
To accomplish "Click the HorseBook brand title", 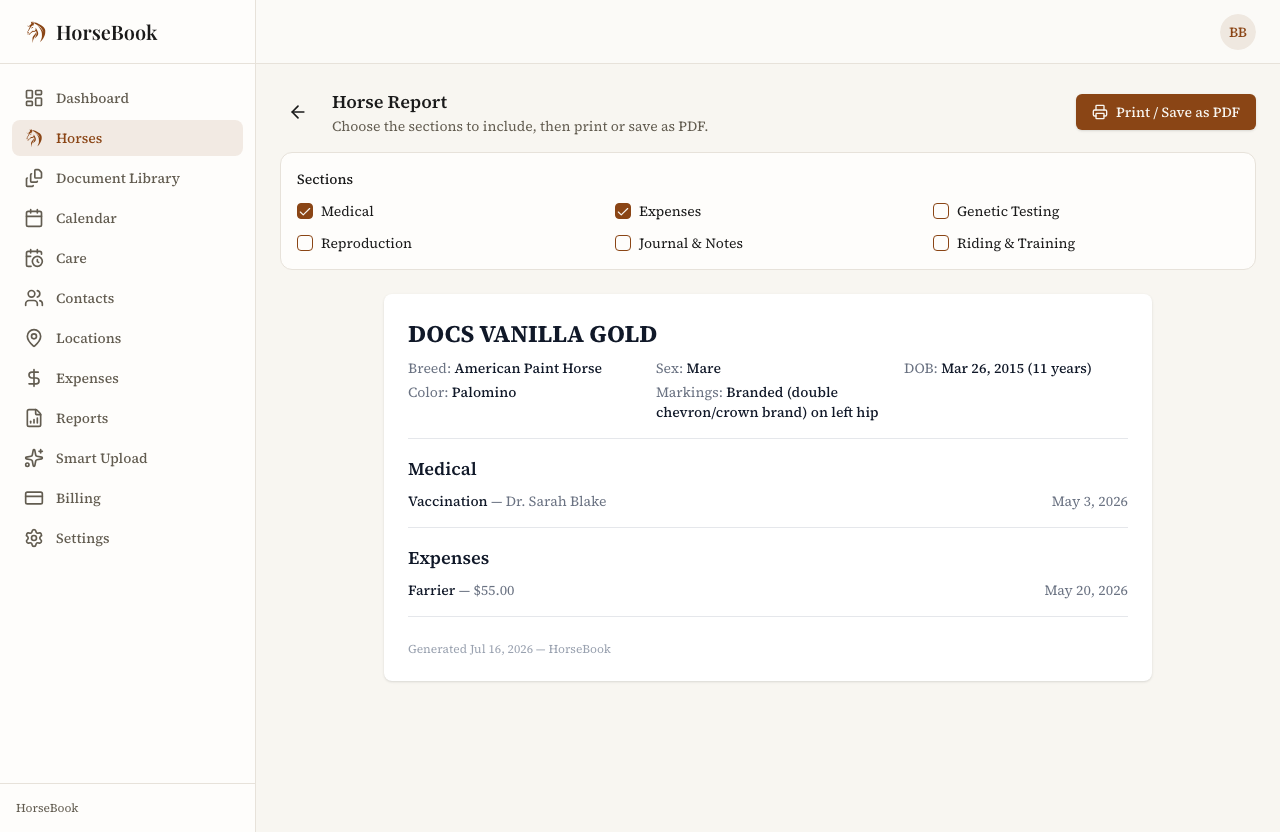I will [107, 32].
